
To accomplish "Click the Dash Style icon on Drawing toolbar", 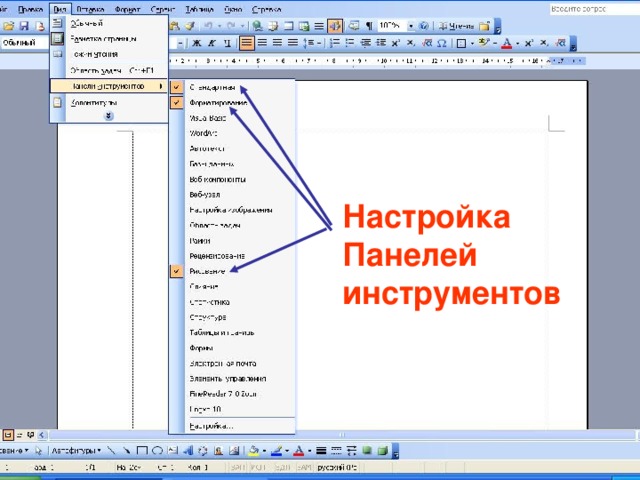I will [x=336, y=451].
